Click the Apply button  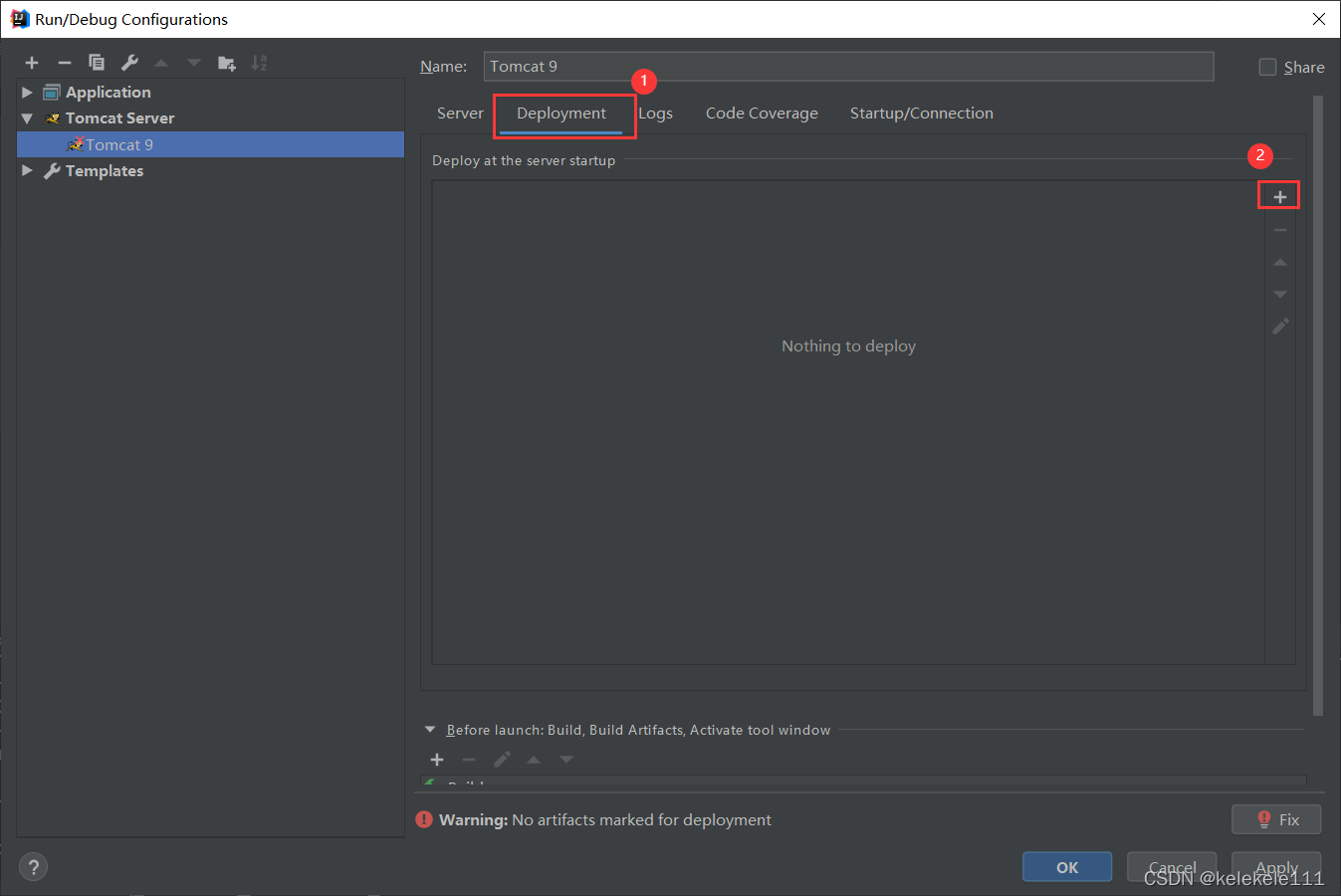click(x=1276, y=867)
